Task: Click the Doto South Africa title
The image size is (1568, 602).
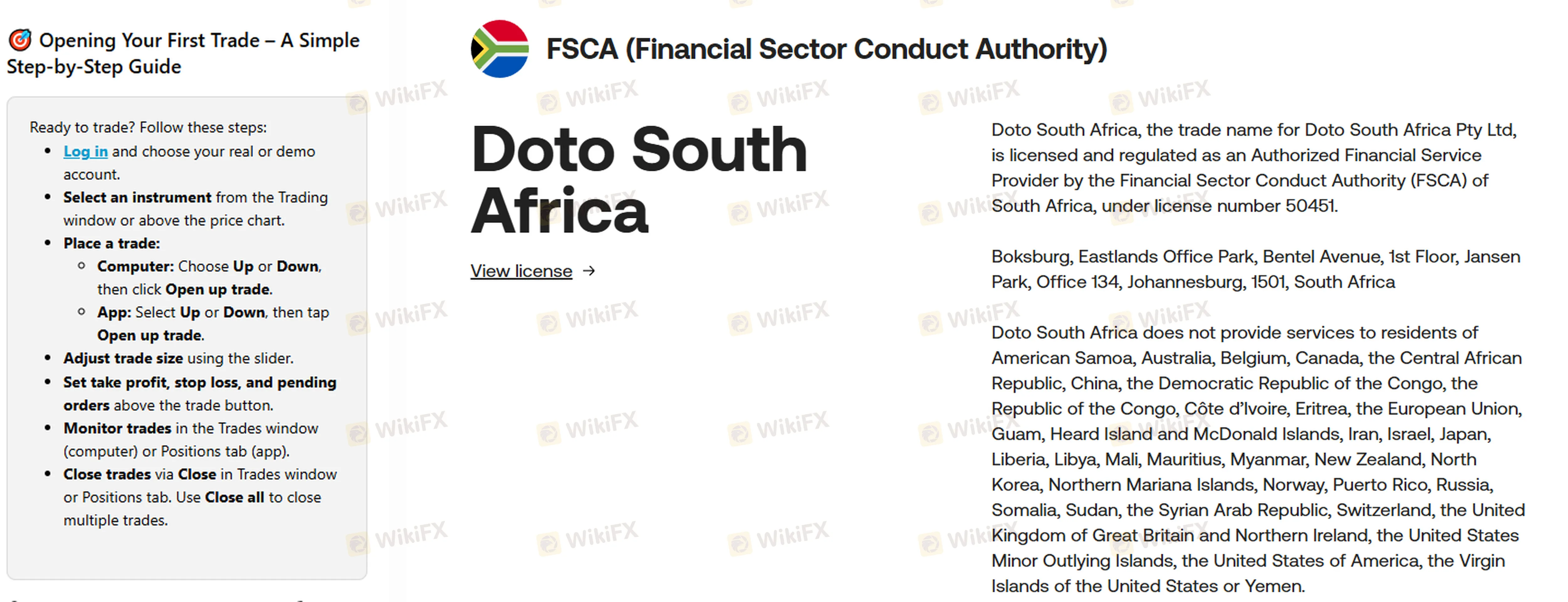Action: coord(638,179)
